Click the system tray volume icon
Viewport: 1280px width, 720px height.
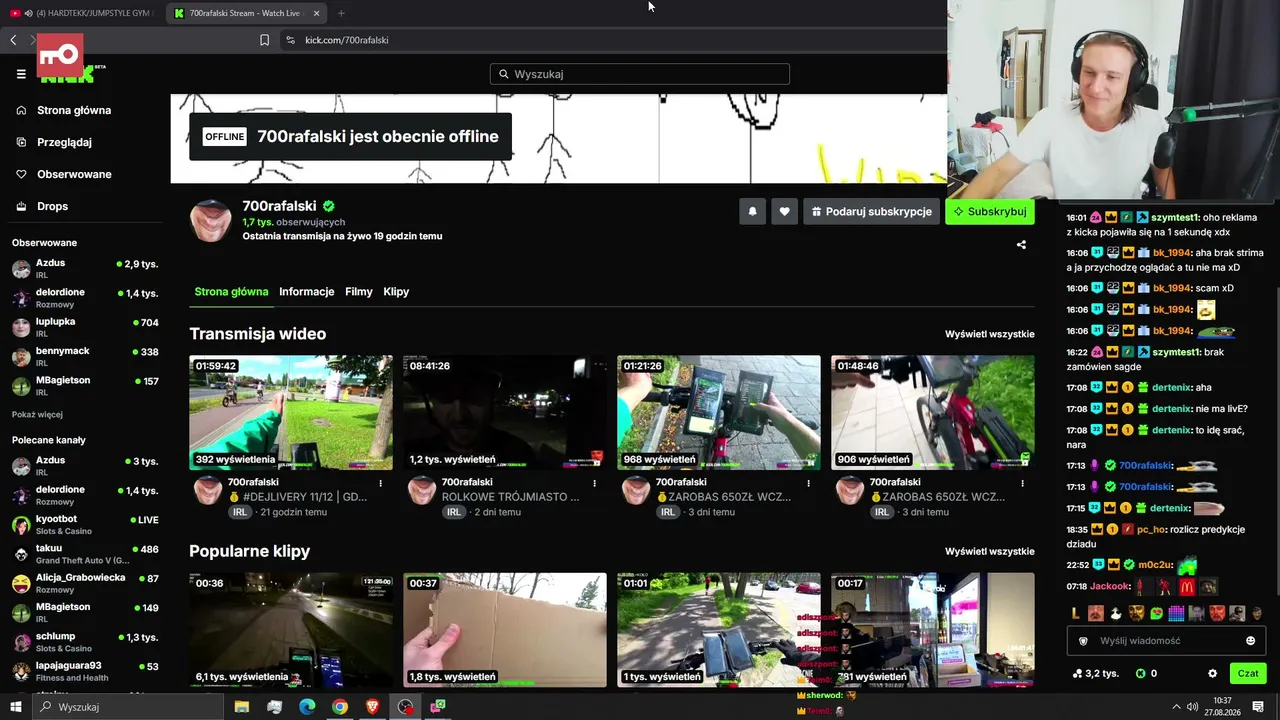[x=1192, y=707]
